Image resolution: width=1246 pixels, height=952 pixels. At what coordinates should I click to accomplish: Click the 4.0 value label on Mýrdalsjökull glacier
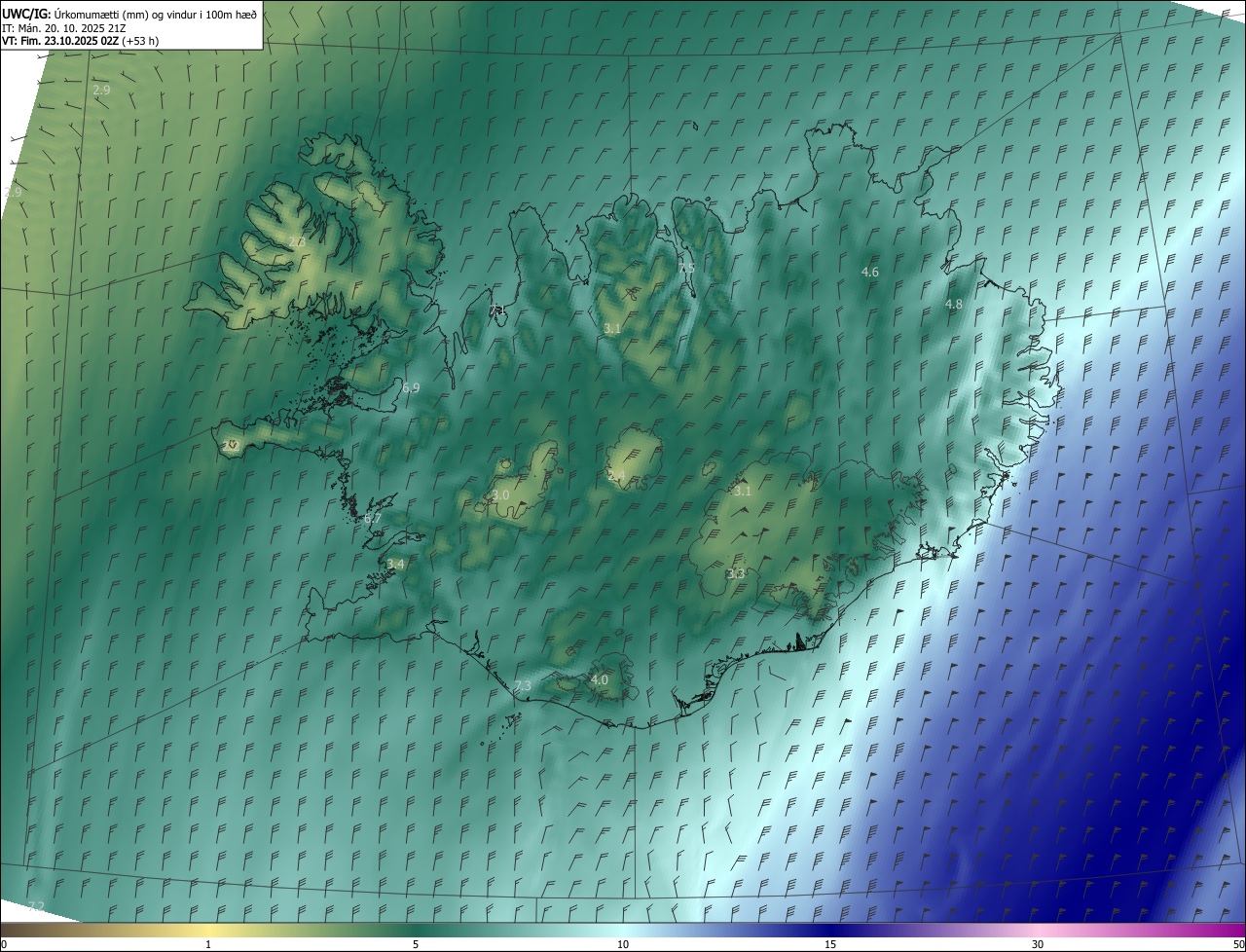tap(600, 679)
